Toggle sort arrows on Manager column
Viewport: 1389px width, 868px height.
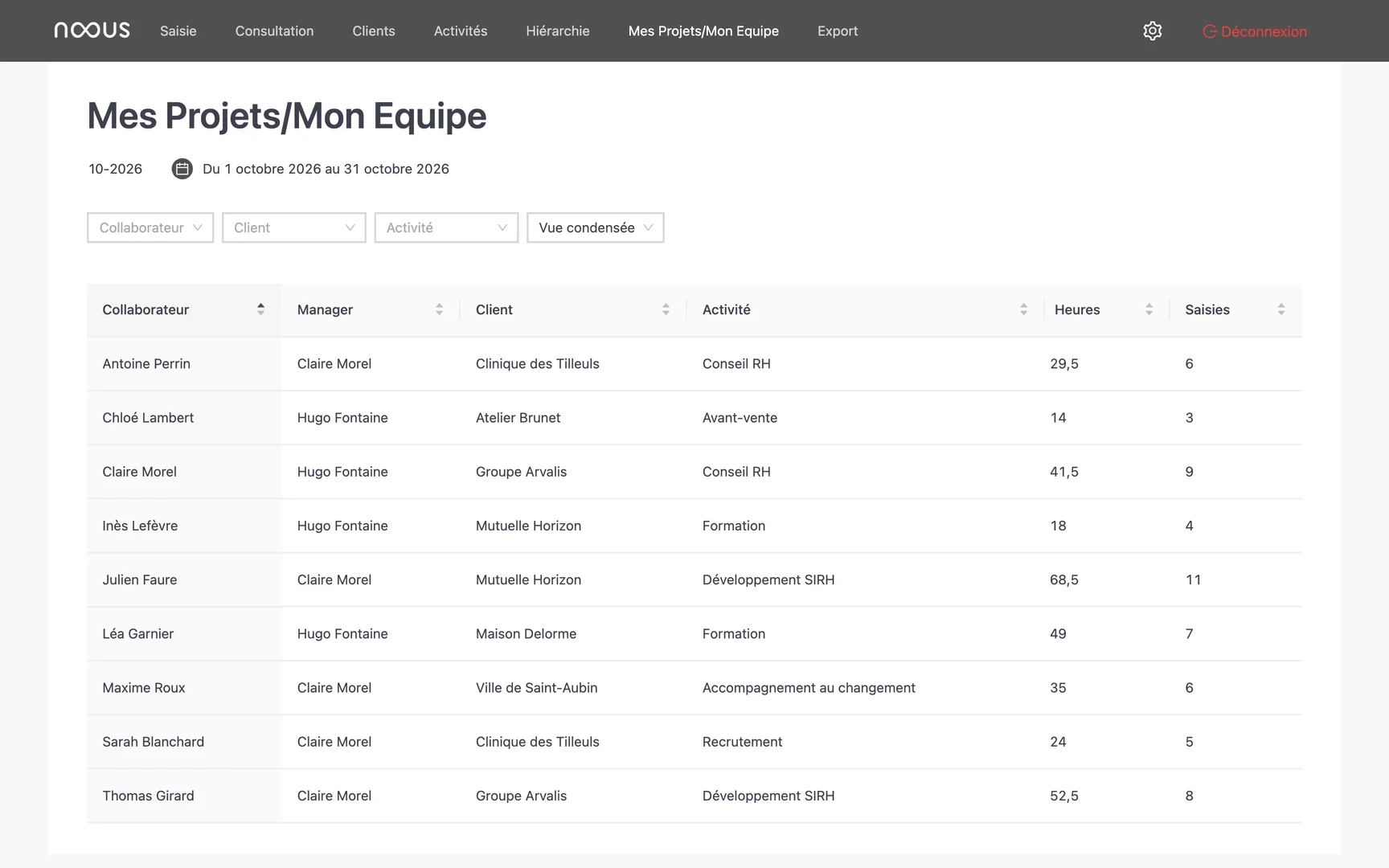click(x=439, y=309)
